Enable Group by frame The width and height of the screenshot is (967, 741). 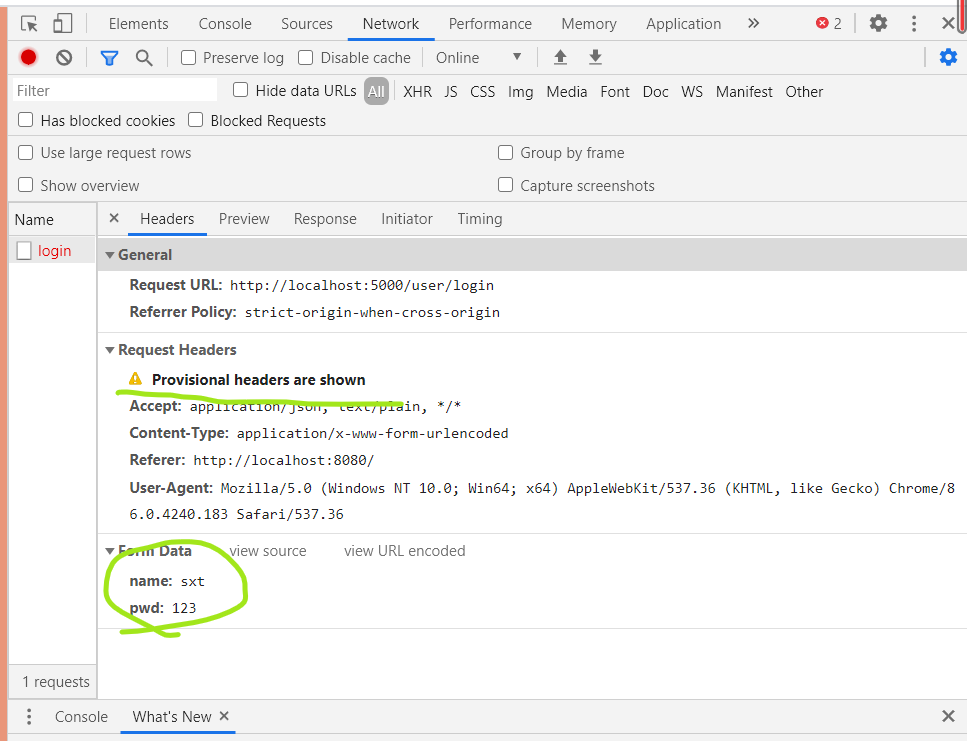[505, 152]
